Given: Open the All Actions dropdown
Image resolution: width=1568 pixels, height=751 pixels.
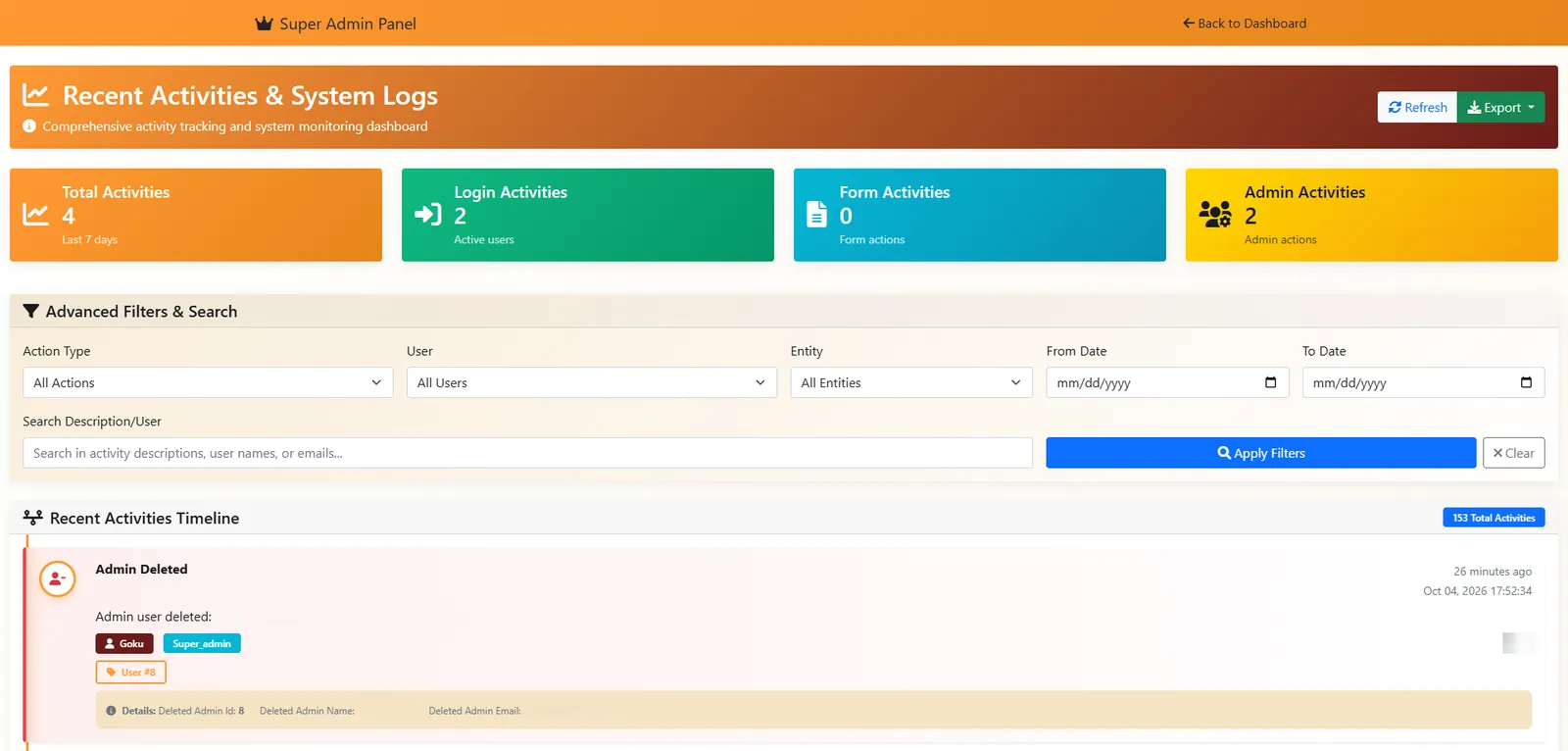Looking at the screenshot, I should [208, 382].
